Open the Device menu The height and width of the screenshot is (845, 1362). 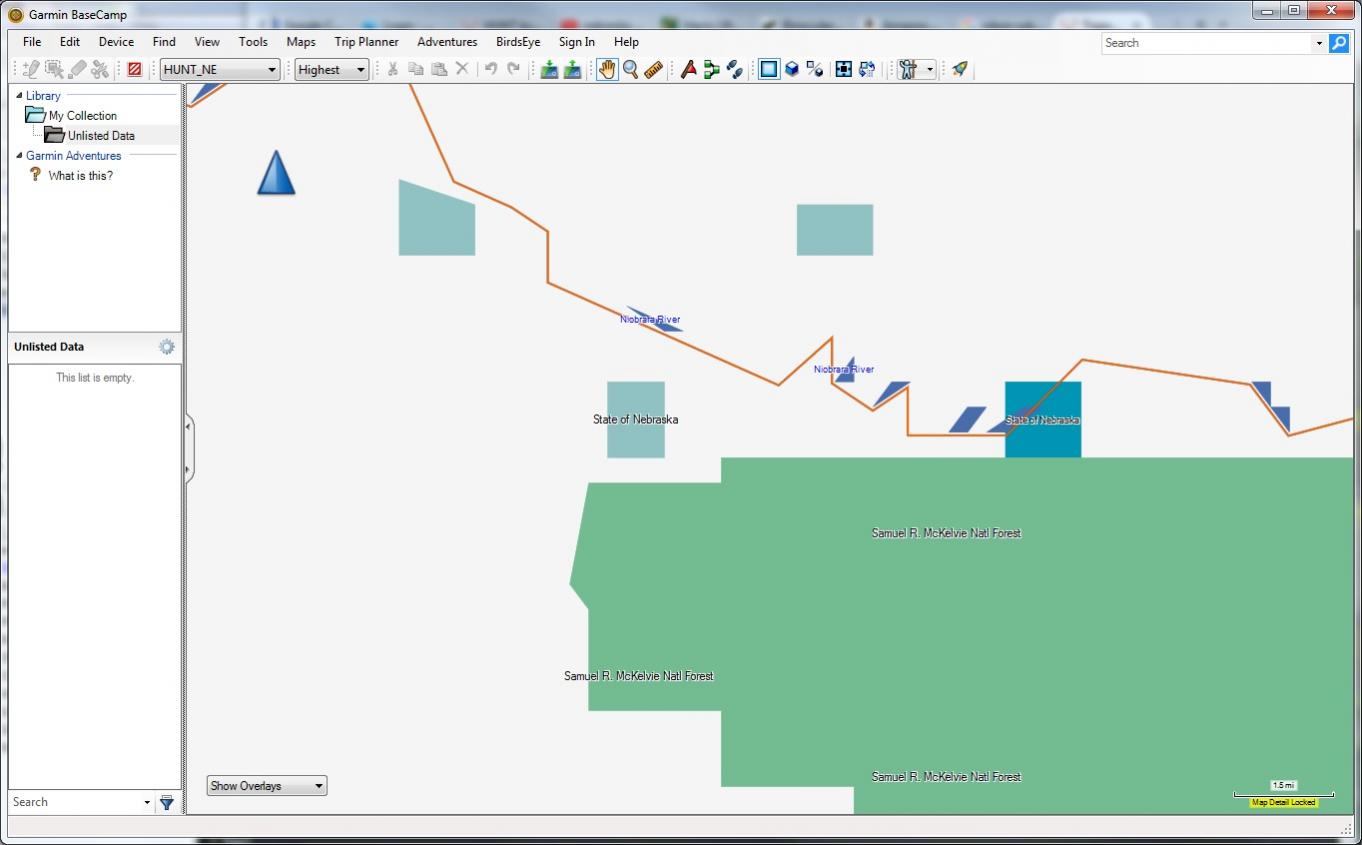[116, 42]
